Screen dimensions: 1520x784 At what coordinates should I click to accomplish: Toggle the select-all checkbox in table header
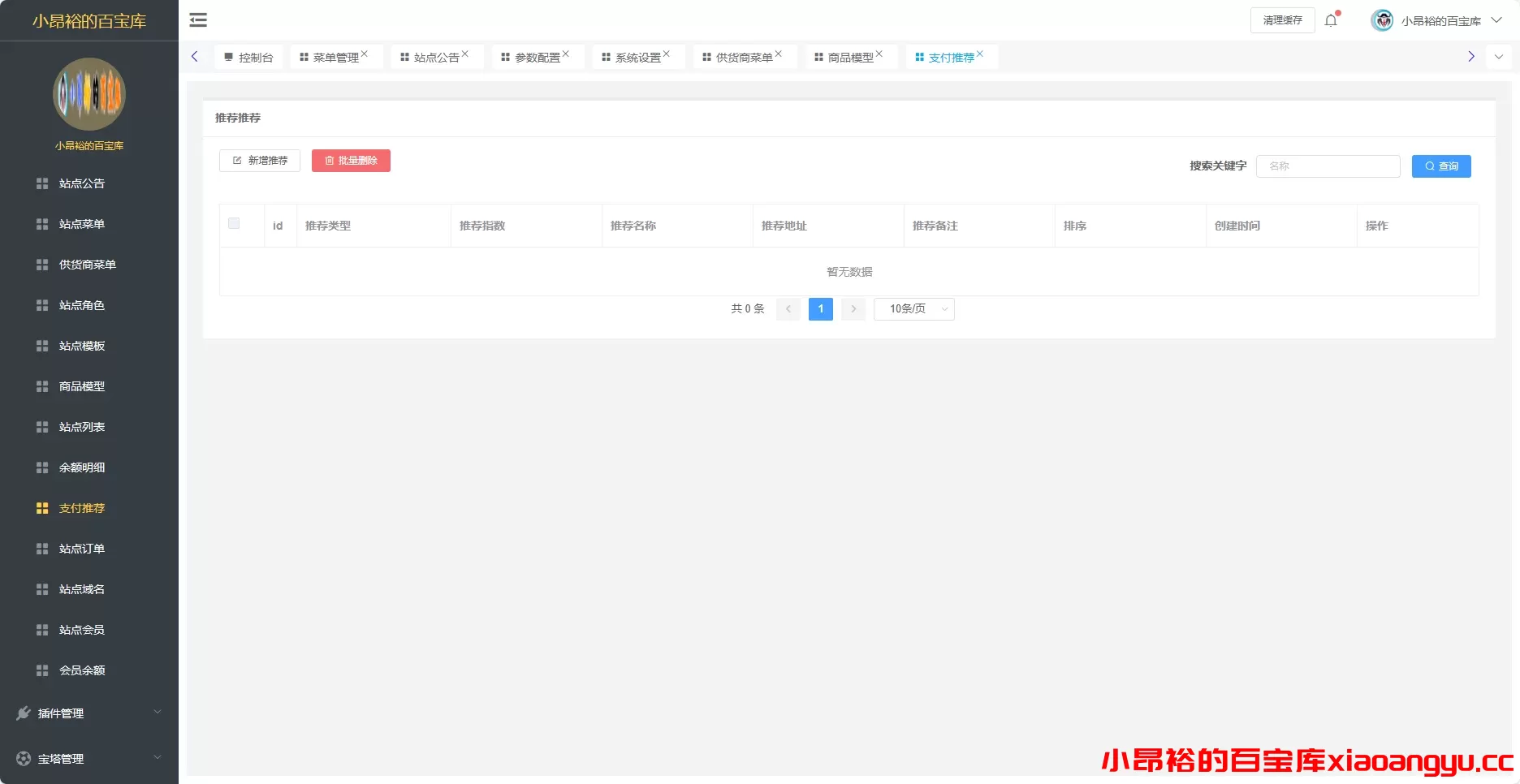234,222
